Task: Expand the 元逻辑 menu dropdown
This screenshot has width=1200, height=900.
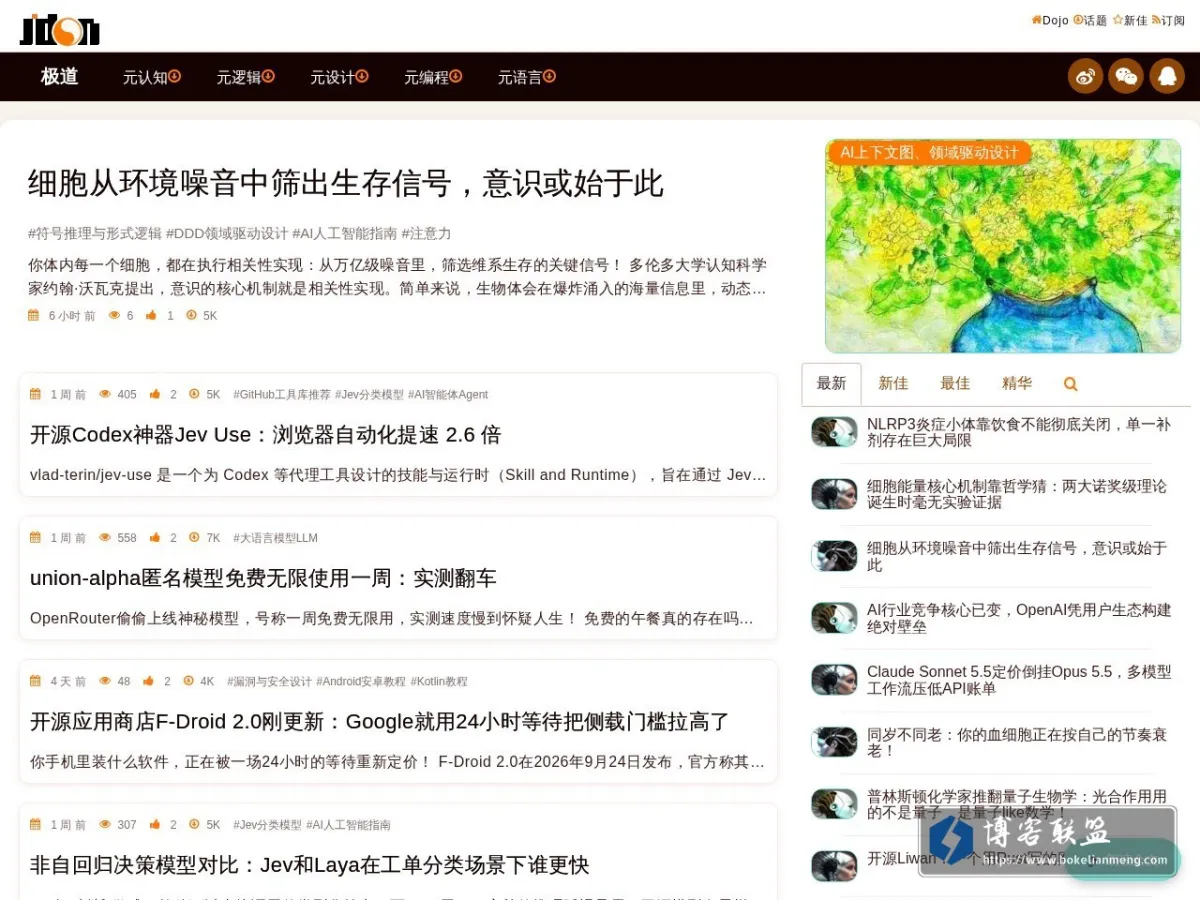Action: tap(268, 76)
